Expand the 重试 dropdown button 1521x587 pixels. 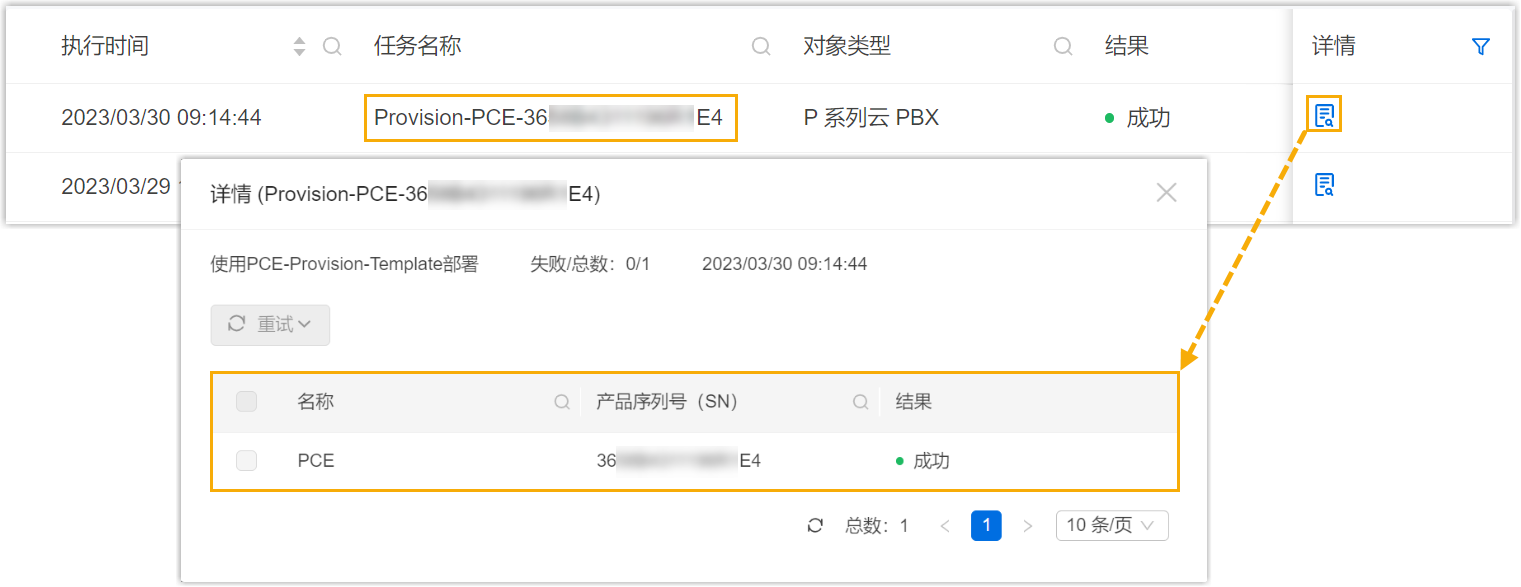270,325
